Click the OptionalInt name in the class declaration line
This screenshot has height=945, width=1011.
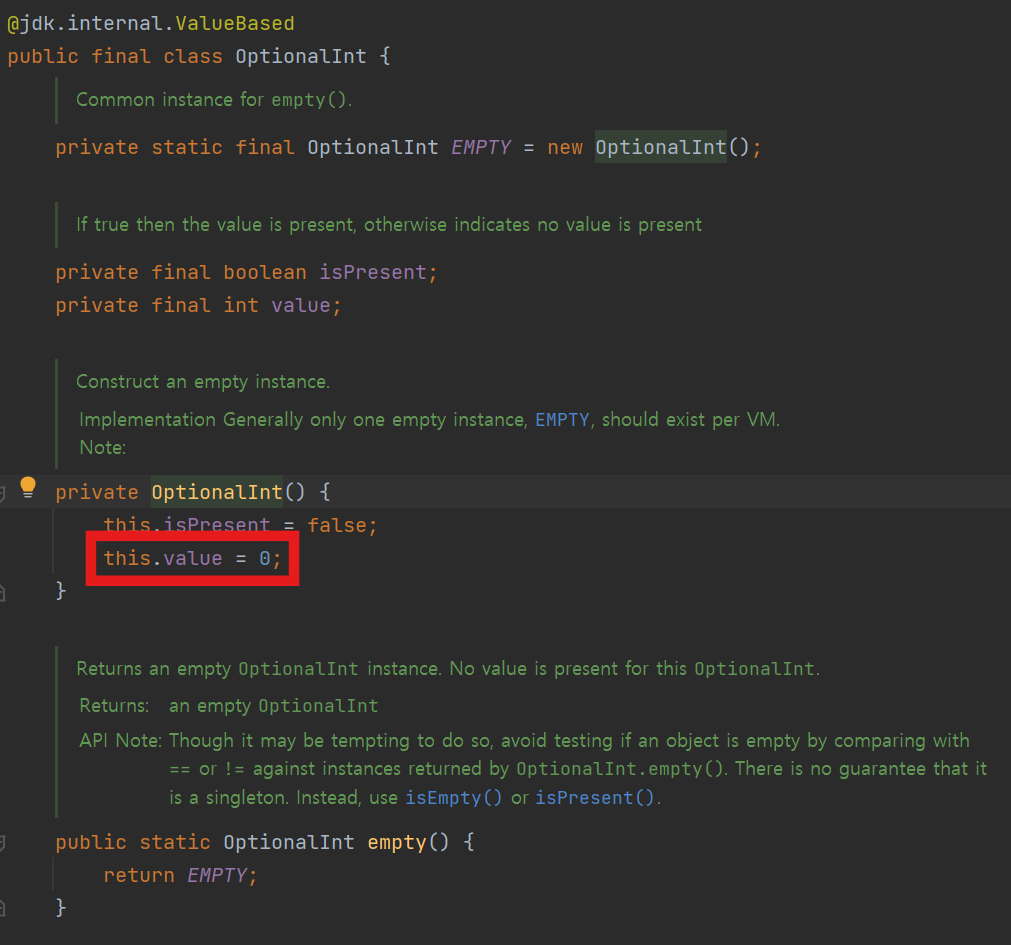click(x=300, y=56)
